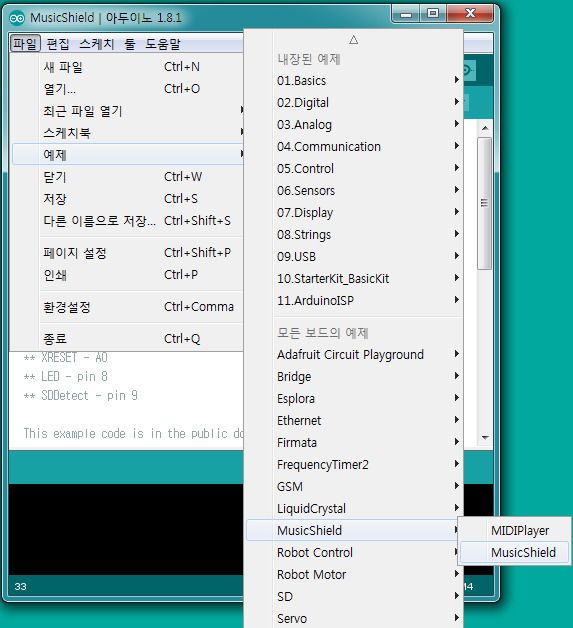This screenshot has width=573, height=628.
Task: Choose 열기... from the file menu
Action: click(x=128, y=89)
